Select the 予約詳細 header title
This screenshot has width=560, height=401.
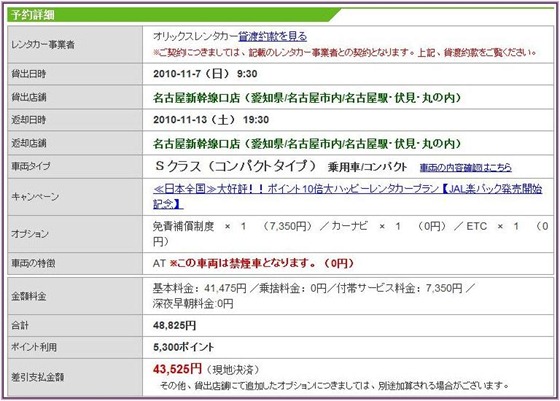tap(32, 15)
